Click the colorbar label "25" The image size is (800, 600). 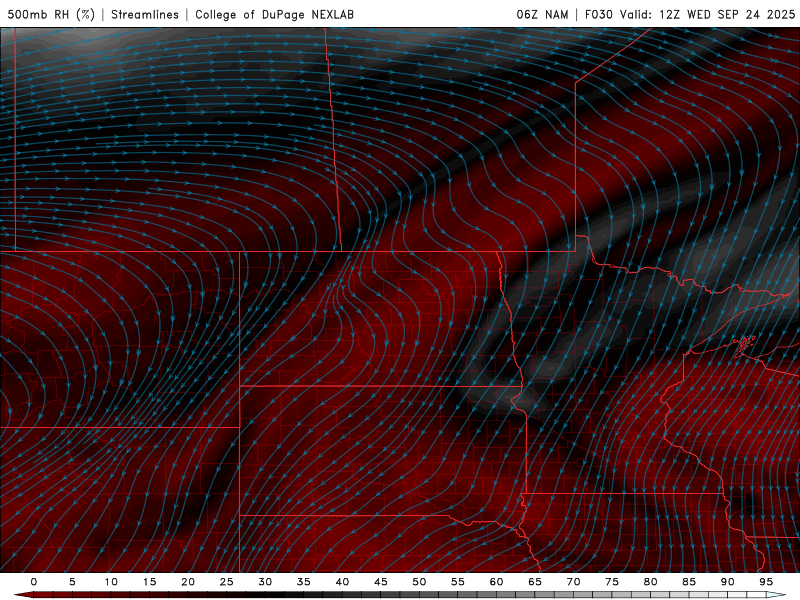point(227,582)
